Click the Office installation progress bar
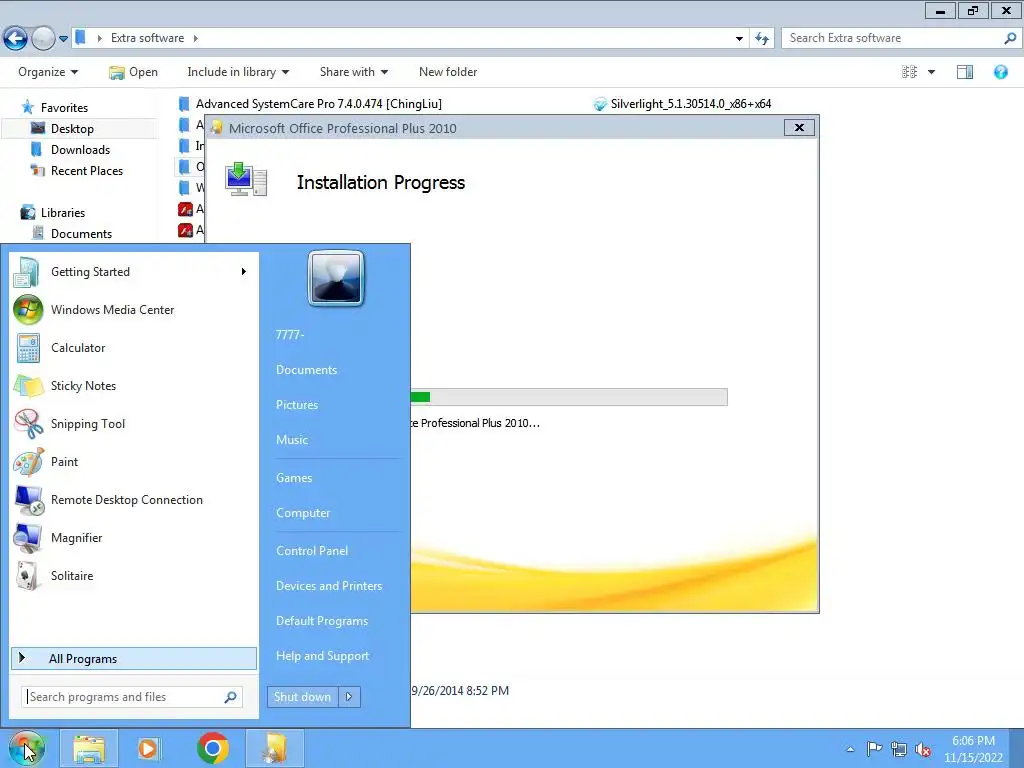This screenshot has height=768, width=1024. 569,396
